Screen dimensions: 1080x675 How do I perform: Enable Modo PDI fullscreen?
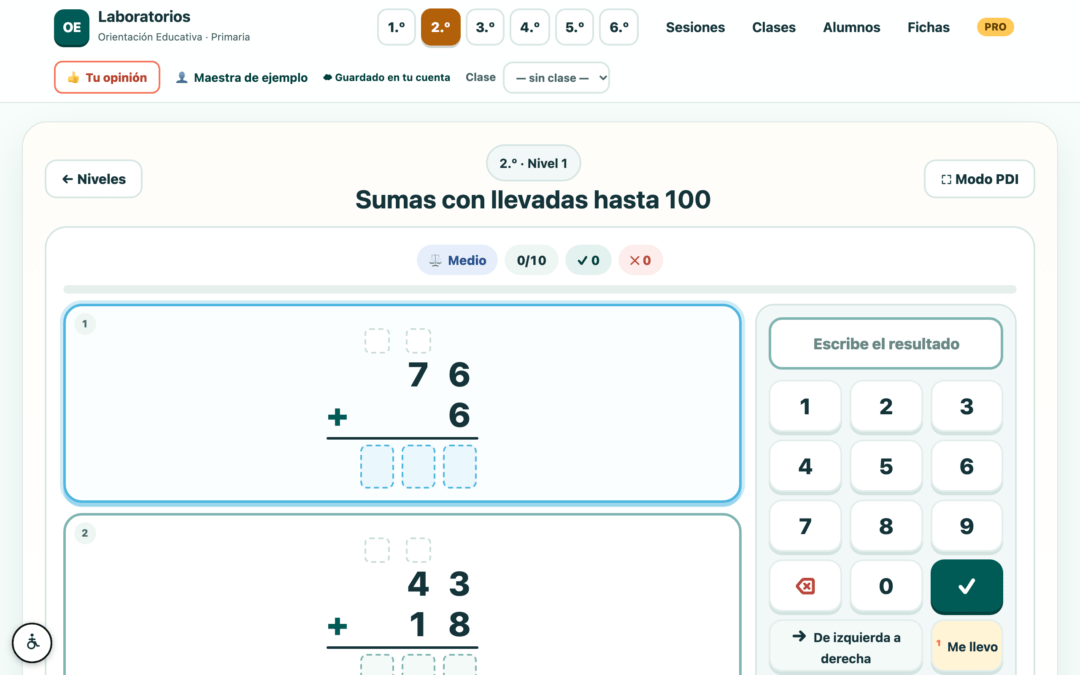pos(979,179)
